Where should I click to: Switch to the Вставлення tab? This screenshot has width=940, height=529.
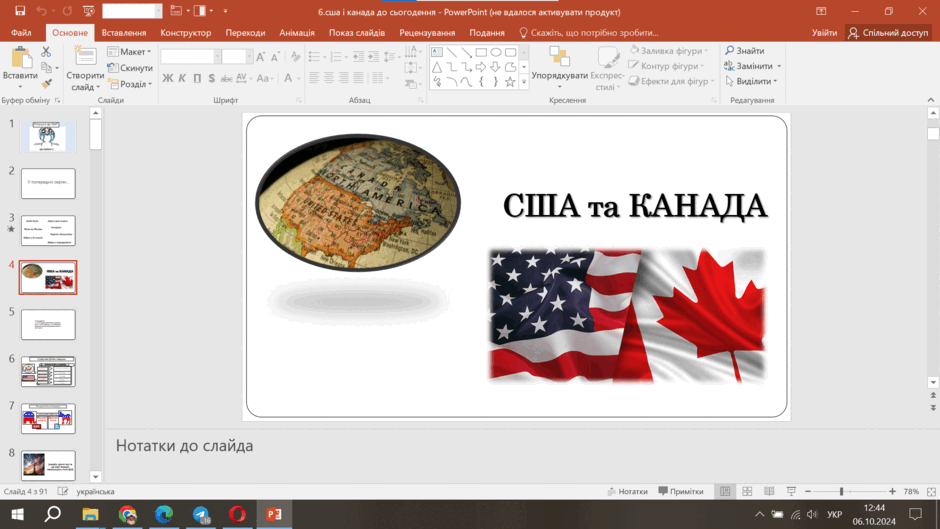click(124, 32)
